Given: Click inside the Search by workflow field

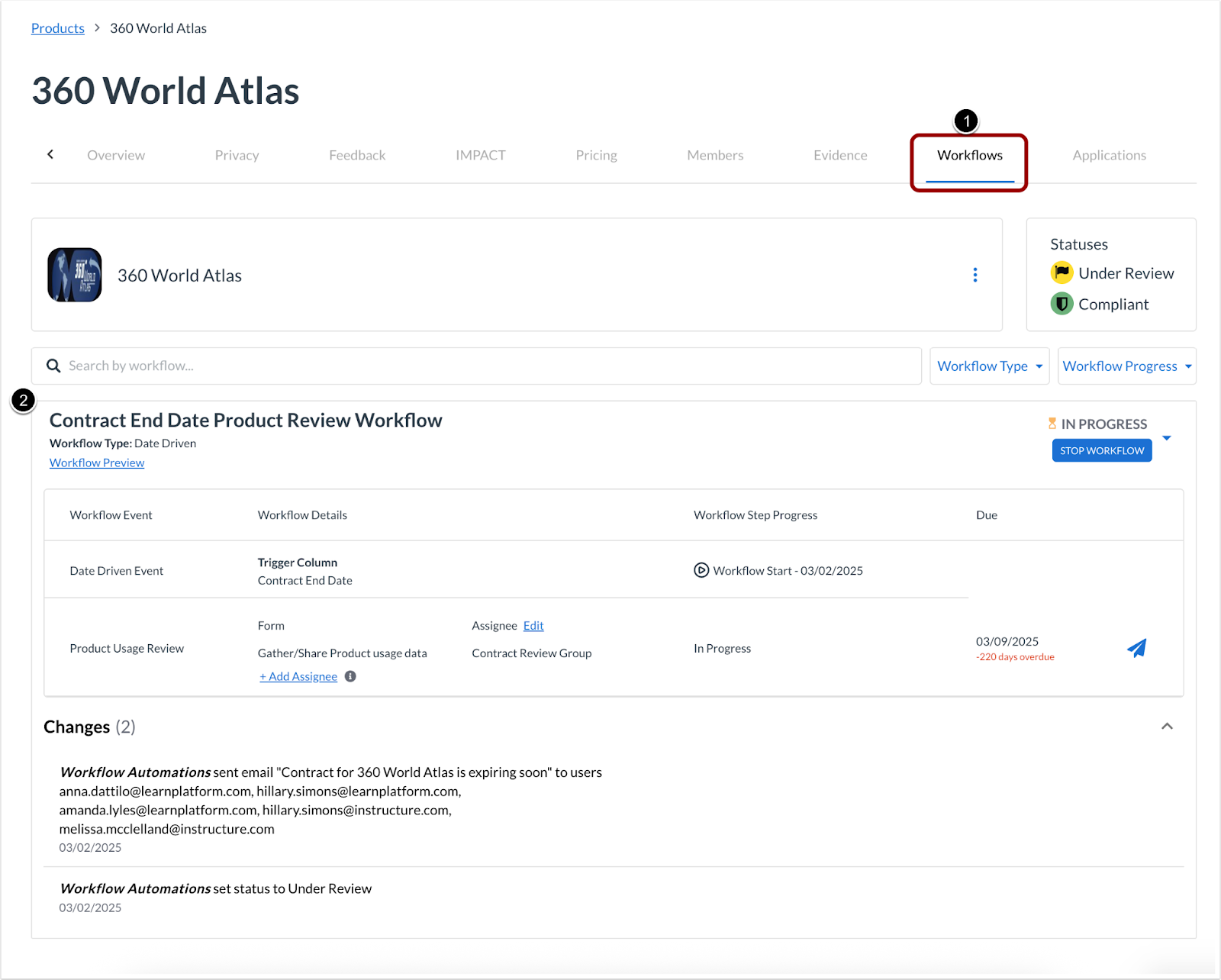Looking at the screenshot, I should [x=305, y=366].
